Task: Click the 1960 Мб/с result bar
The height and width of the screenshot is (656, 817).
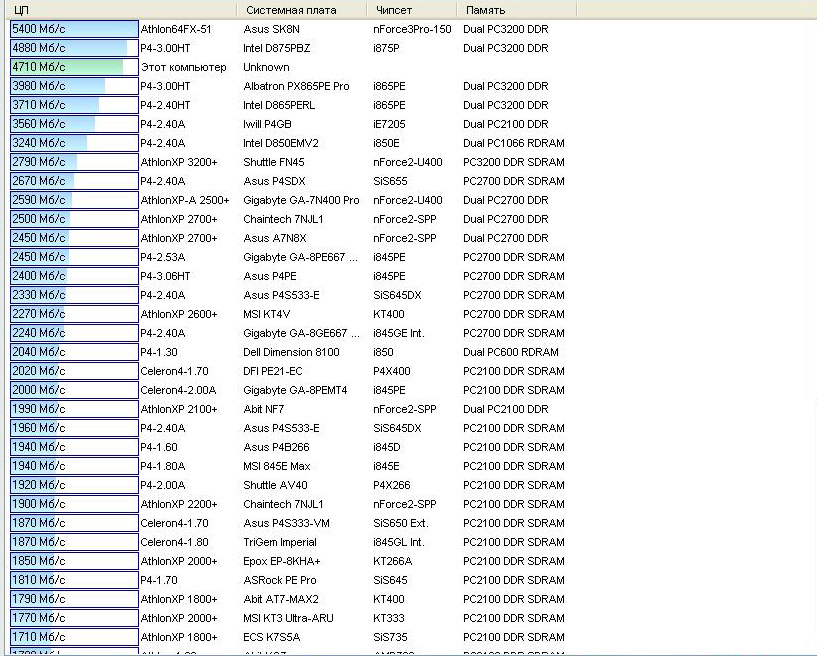Action: 74,428
